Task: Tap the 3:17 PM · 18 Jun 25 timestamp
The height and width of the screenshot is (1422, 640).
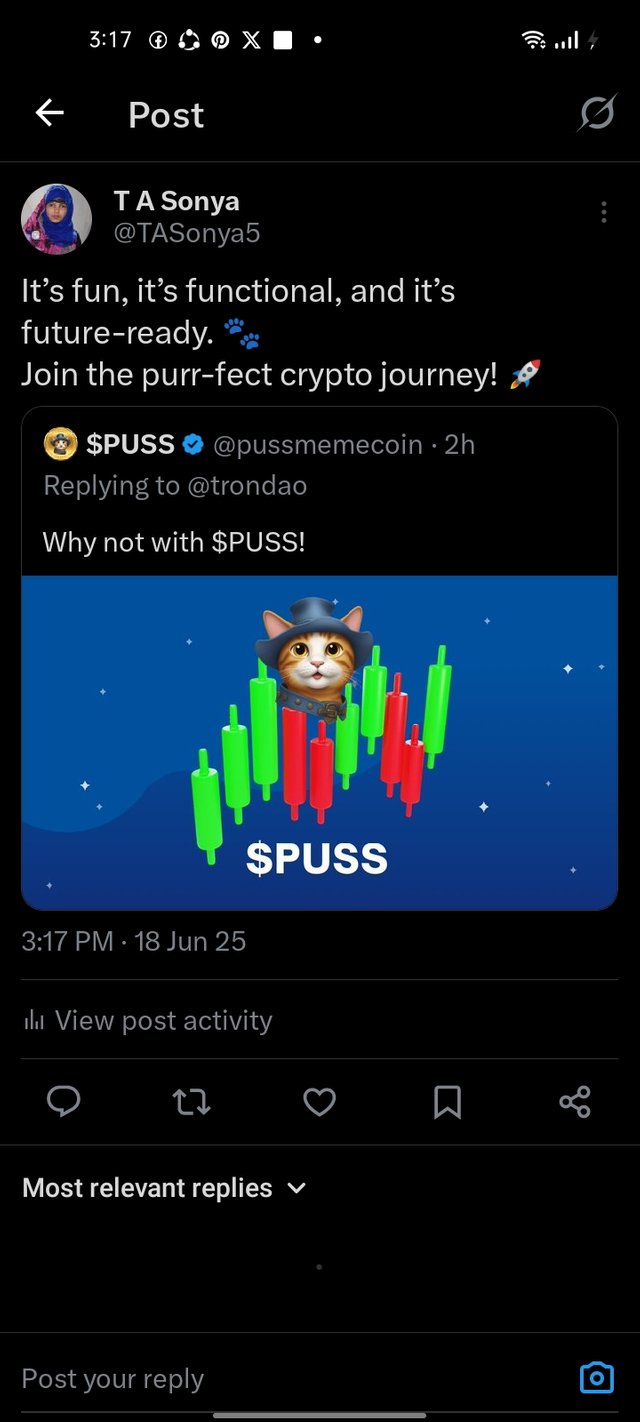Action: 134,941
